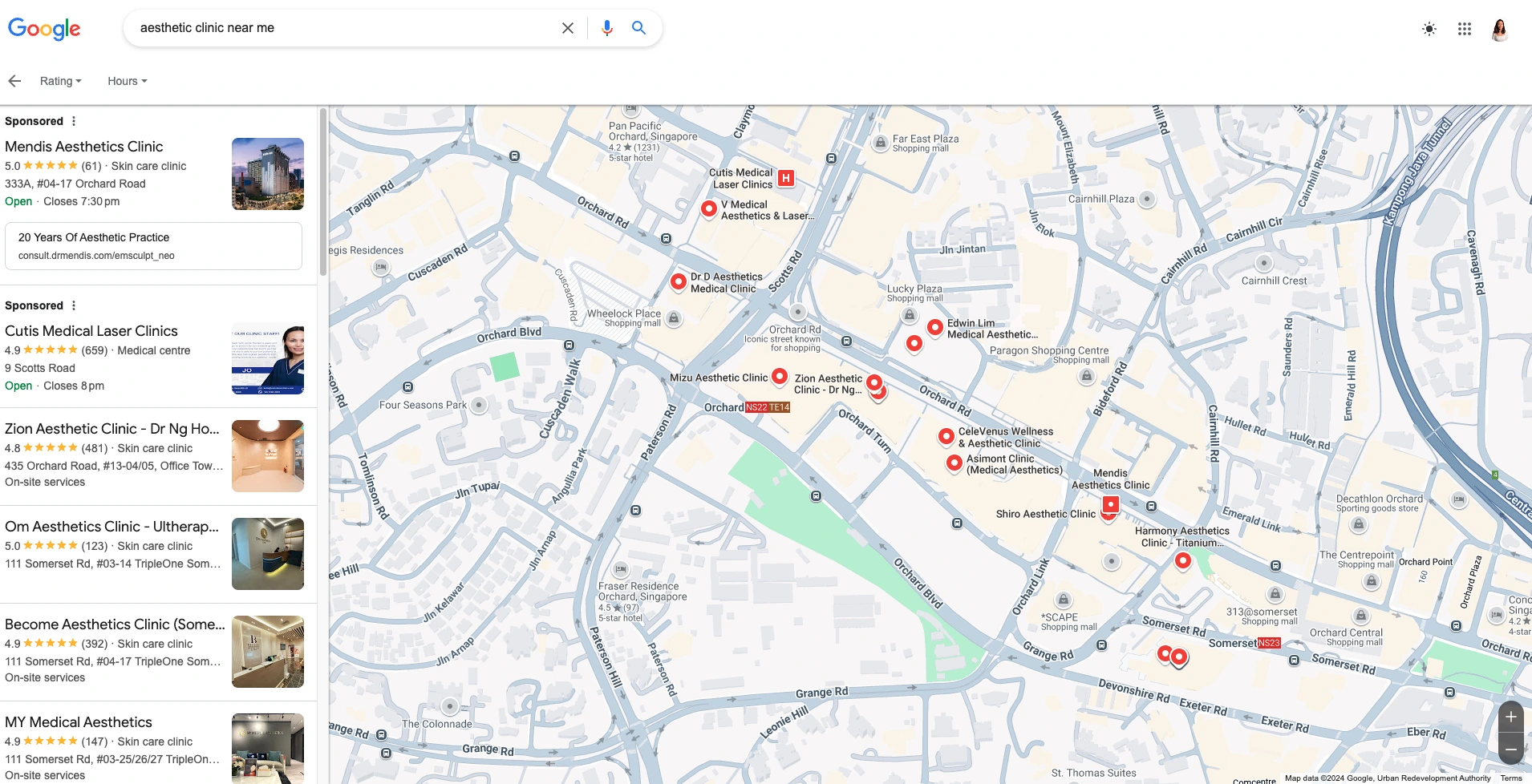This screenshot has width=1532, height=784.
Task: Select Dr D Aesthetics Medical Clinic pin
Action: point(679,281)
